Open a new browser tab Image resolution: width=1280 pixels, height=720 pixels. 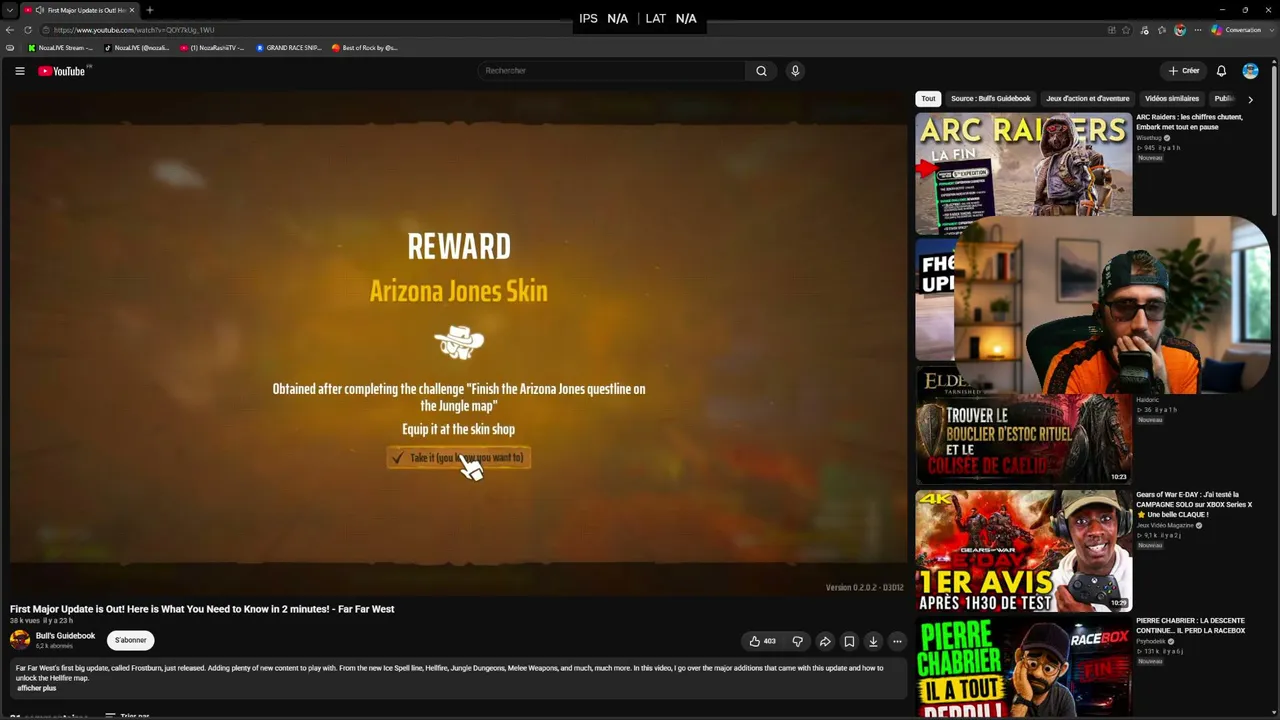pyautogui.click(x=149, y=10)
